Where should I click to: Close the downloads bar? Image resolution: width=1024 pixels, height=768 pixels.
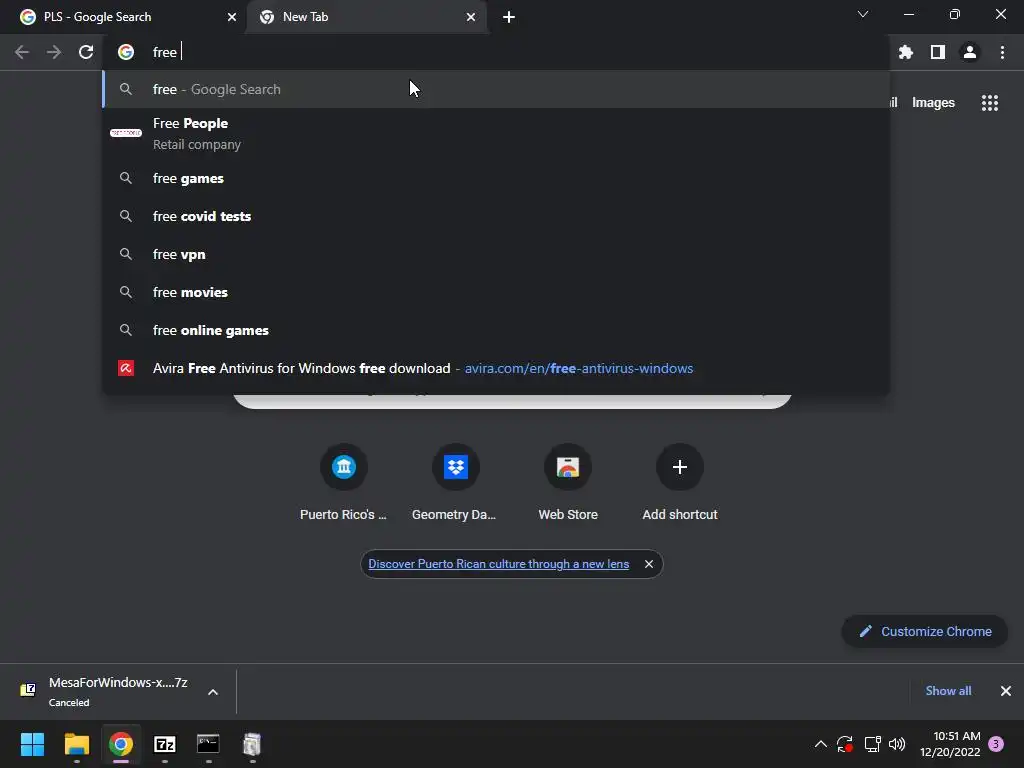tap(1006, 691)
